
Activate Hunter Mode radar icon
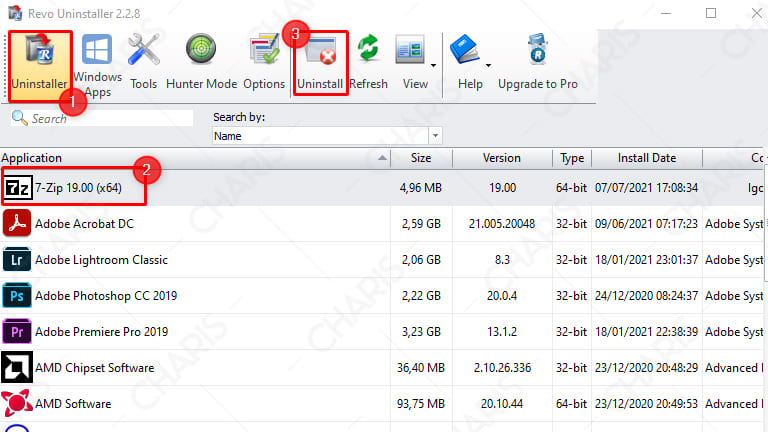pyautogui.click(x=201, y=49)
